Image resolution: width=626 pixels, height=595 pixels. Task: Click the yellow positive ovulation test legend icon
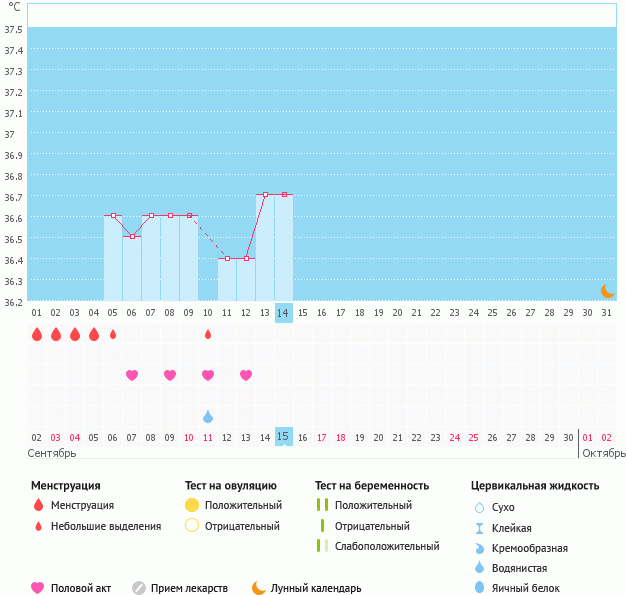coord(192,505)
